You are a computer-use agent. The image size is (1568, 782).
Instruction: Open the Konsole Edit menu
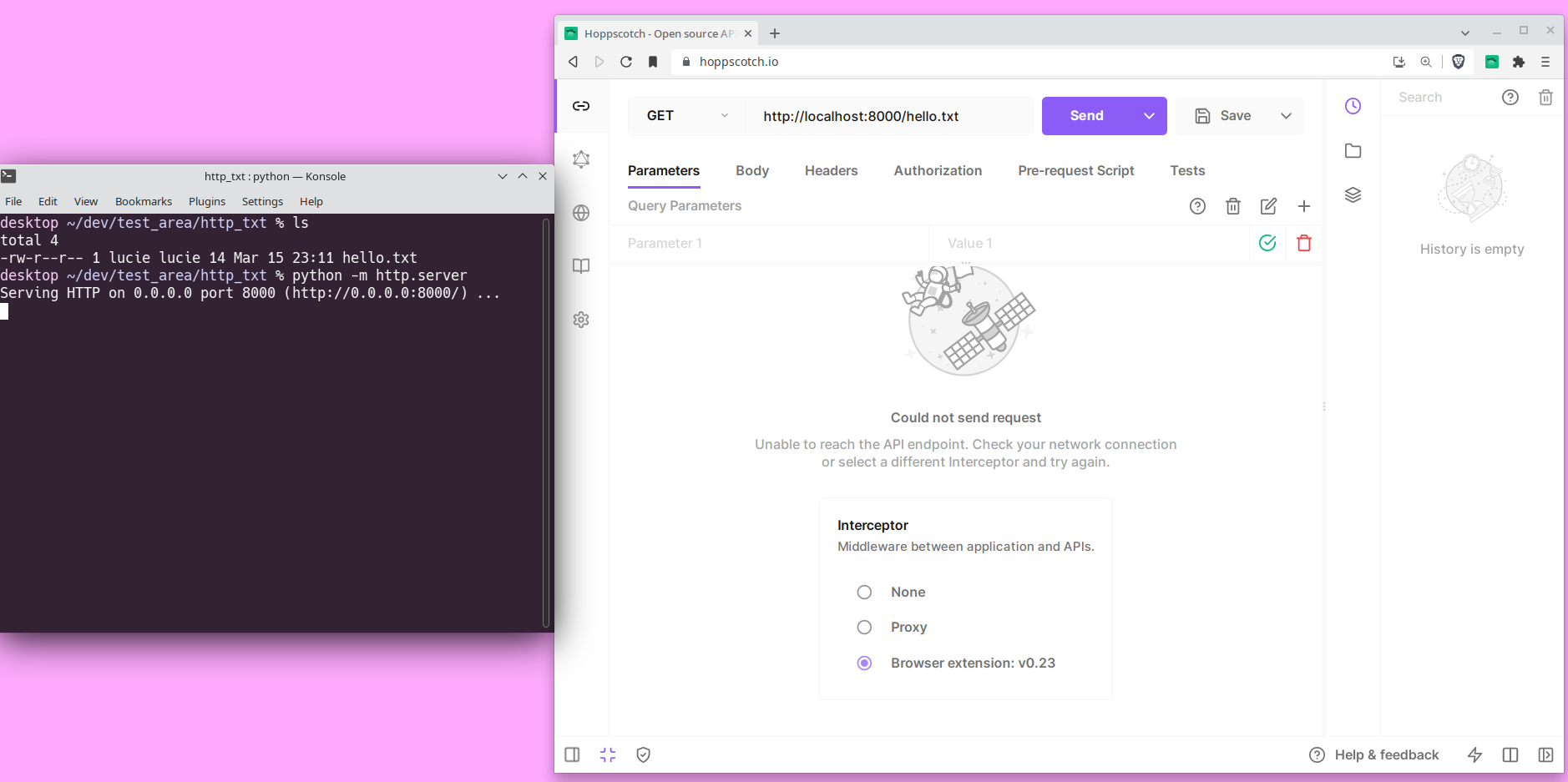click(x=48, y=201)
